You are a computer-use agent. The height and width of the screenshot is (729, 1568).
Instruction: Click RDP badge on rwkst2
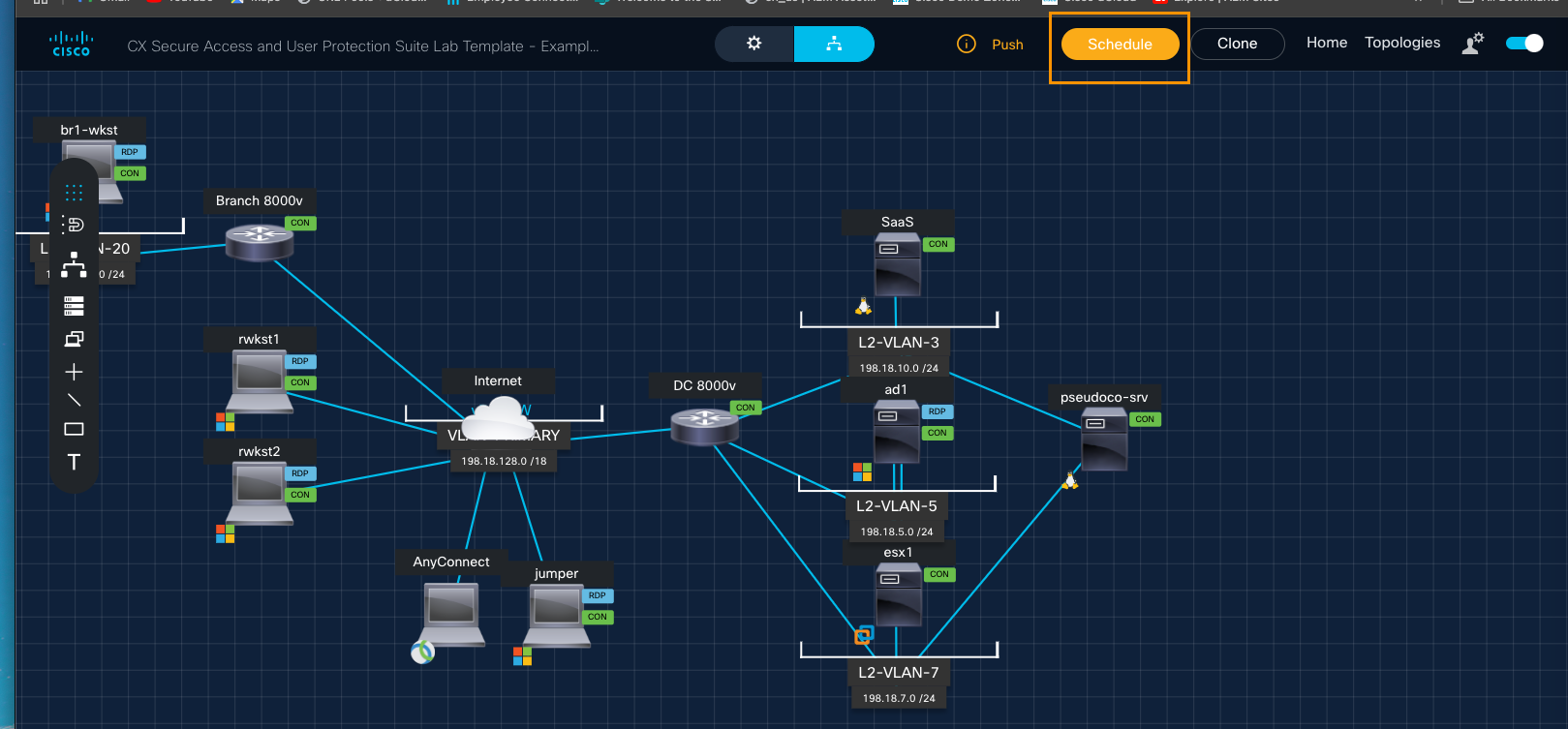[x=300, y=473]
